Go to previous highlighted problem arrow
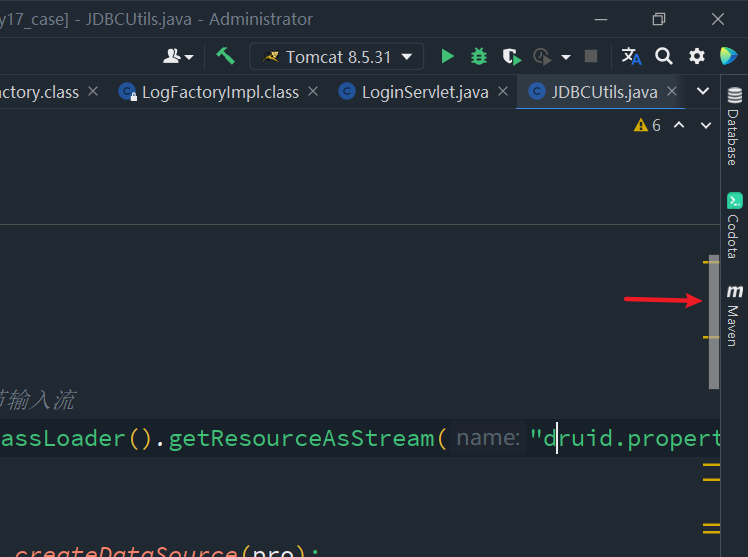 pyautogui.click(x=679, y=125)
